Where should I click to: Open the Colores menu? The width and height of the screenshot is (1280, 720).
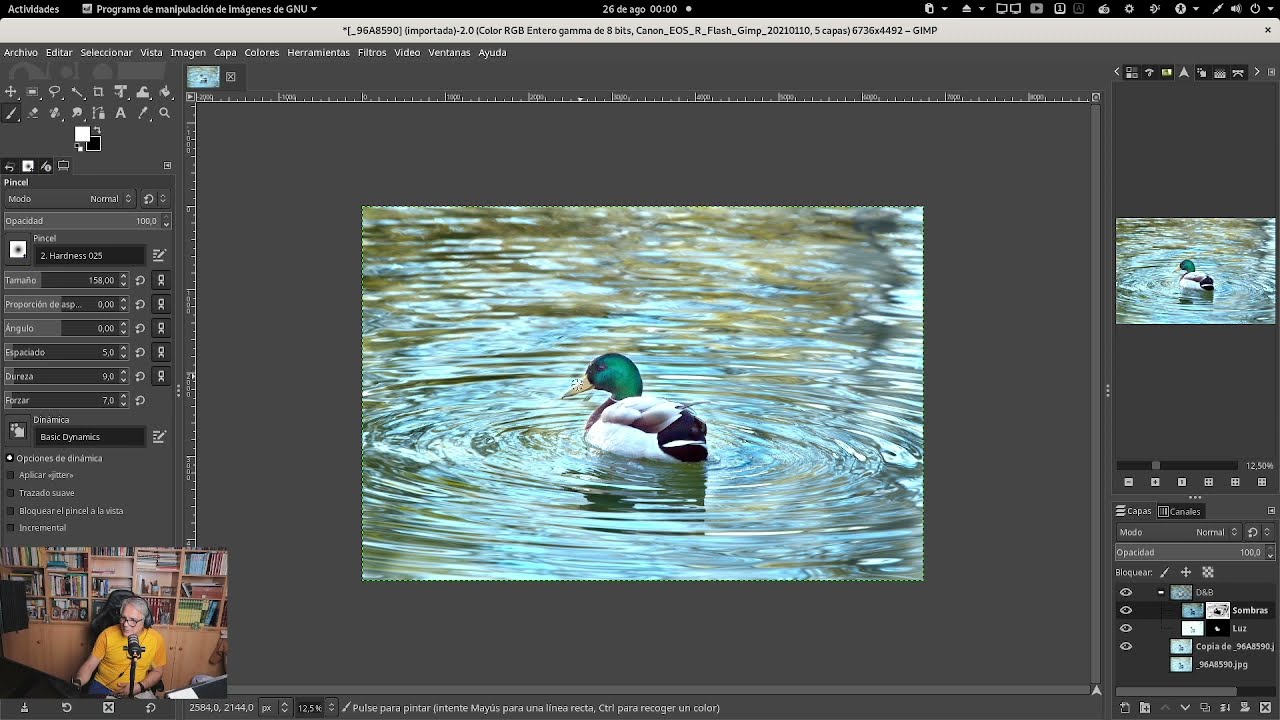point(262,52)
